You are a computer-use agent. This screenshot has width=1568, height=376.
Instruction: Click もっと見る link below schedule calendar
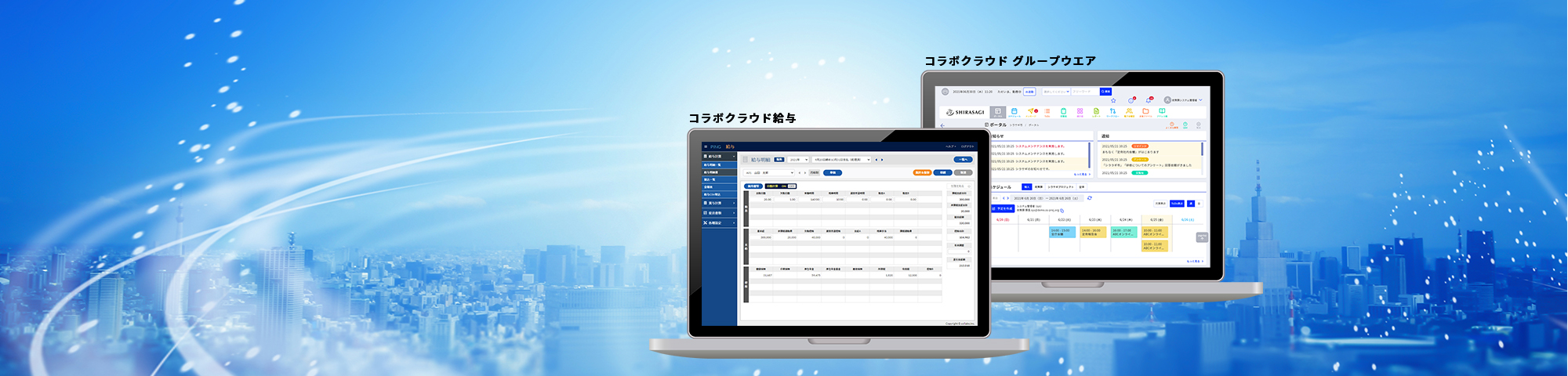(1195, 261)
